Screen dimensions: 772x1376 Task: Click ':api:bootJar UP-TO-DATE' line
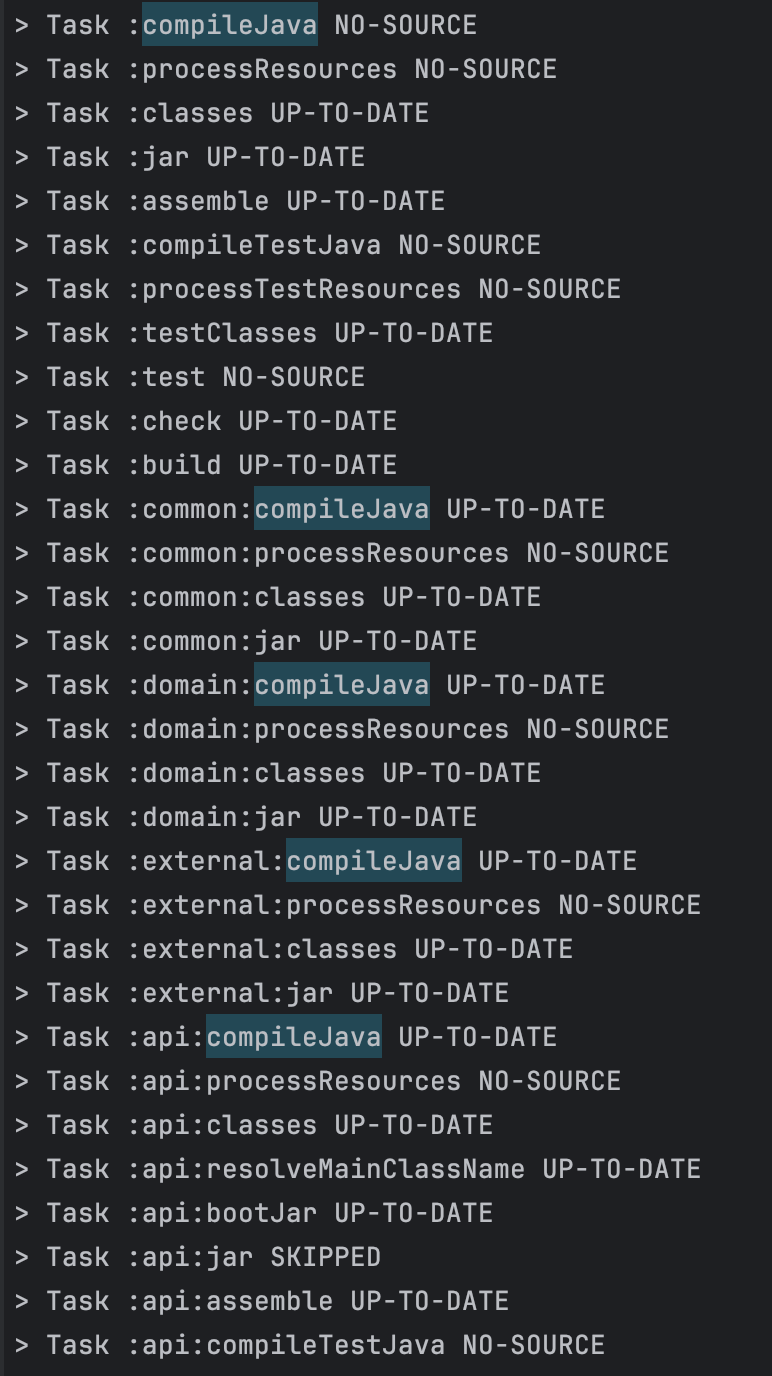click(x=254, y=1213)
